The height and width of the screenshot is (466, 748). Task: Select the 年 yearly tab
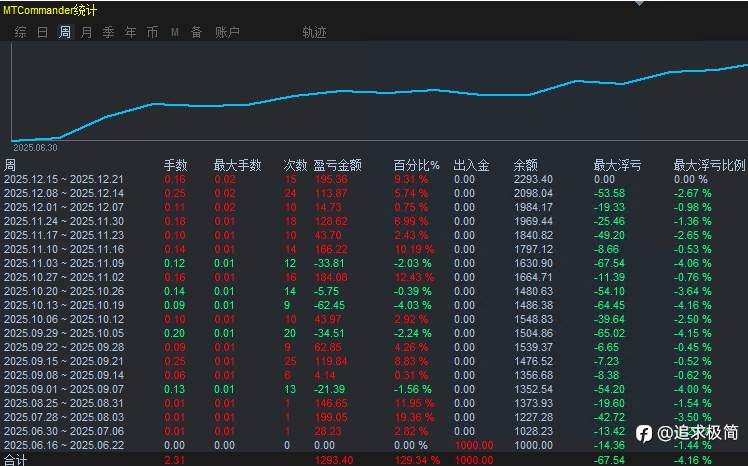pos(130,32)
